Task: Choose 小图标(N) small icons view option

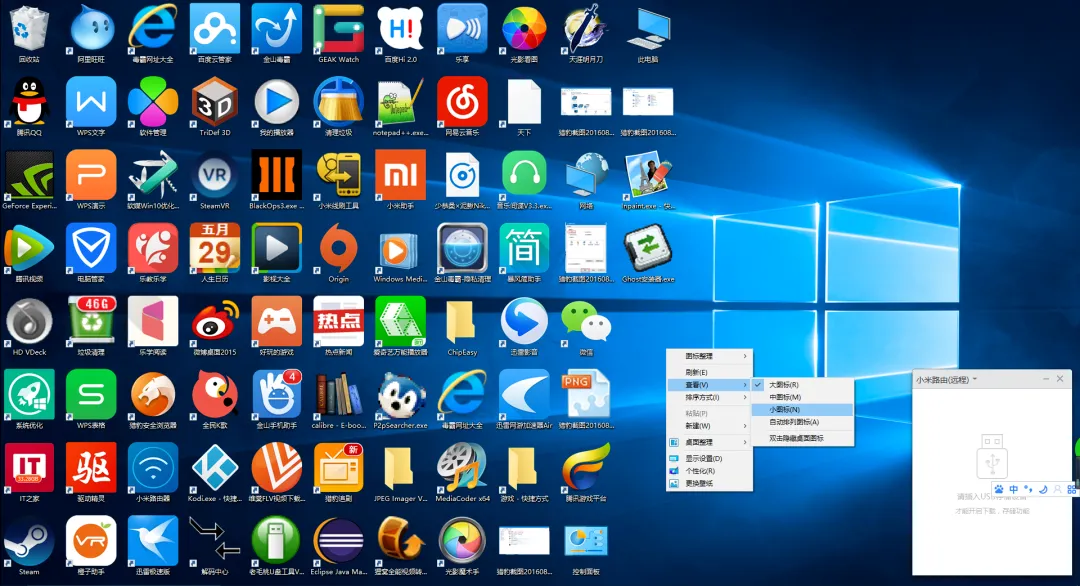Action: click(x=803, y=410)
